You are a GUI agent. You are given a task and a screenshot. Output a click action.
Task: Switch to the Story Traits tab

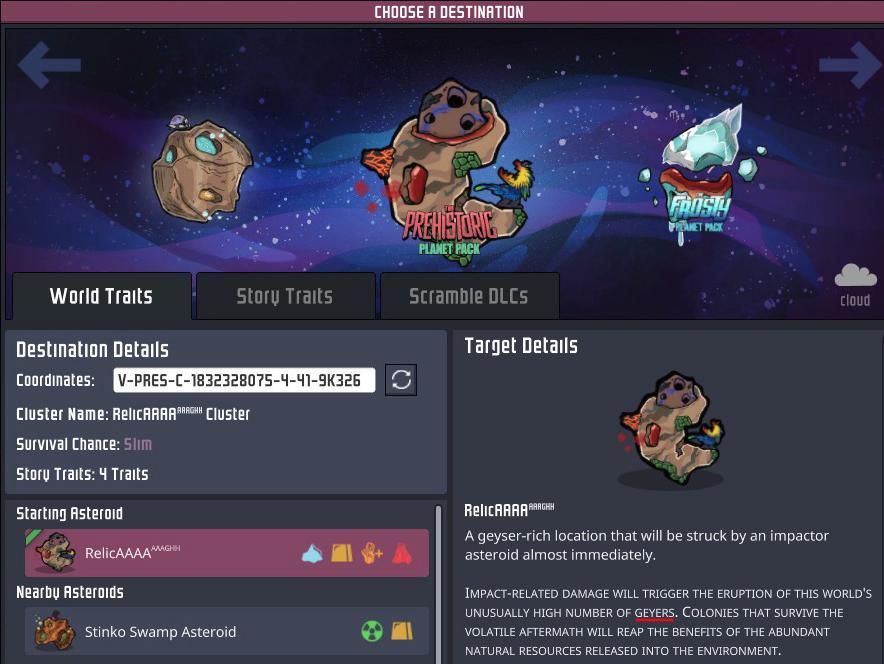coord(285,296)
